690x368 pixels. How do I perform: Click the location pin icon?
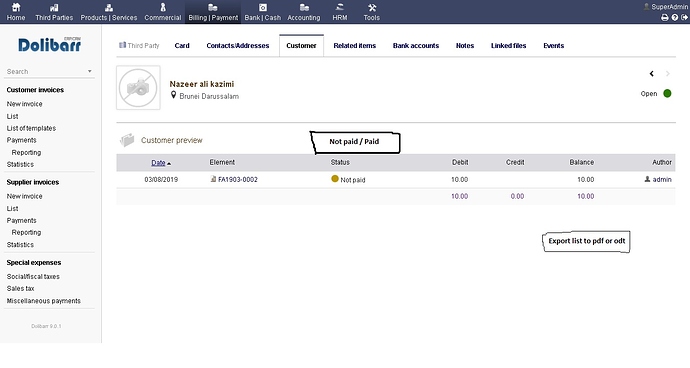tap(173, 95)
